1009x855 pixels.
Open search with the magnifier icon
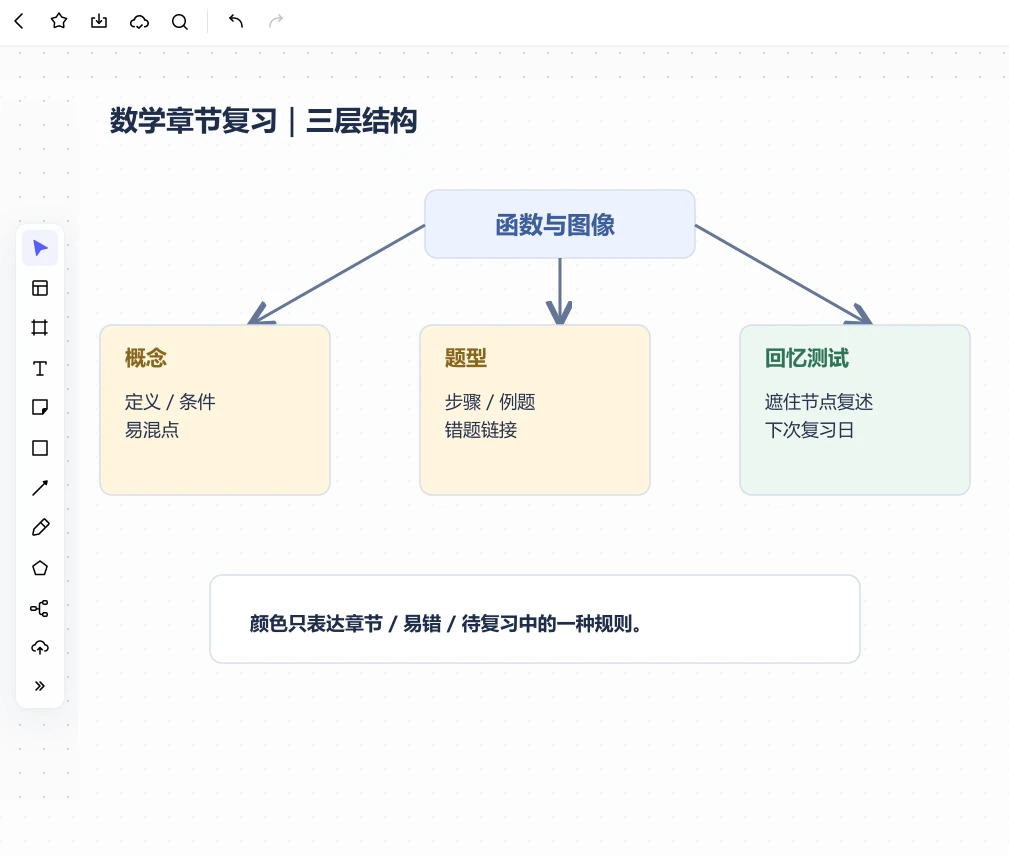(x=180, y=22)
